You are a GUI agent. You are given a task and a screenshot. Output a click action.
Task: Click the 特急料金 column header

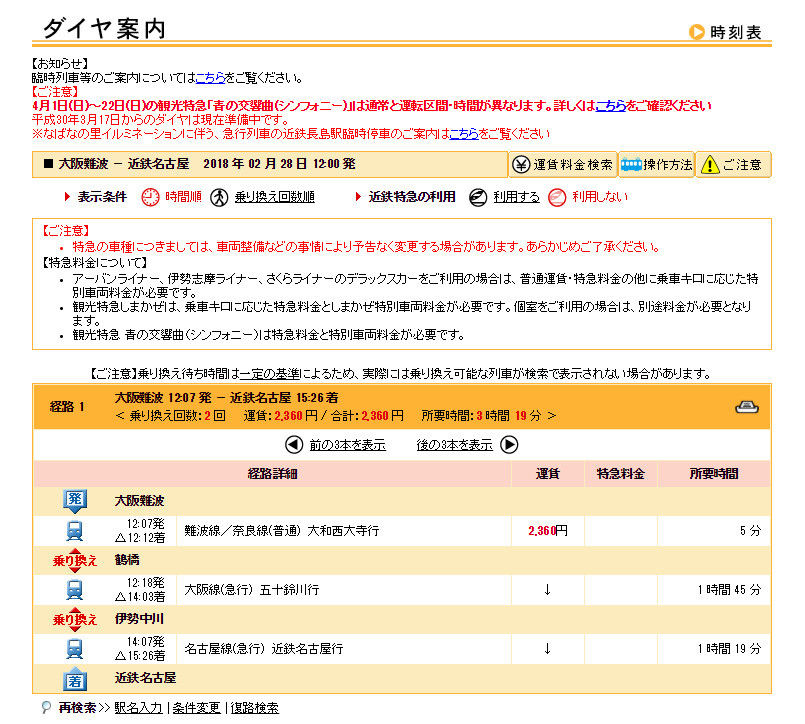click(x=620, y=474)
